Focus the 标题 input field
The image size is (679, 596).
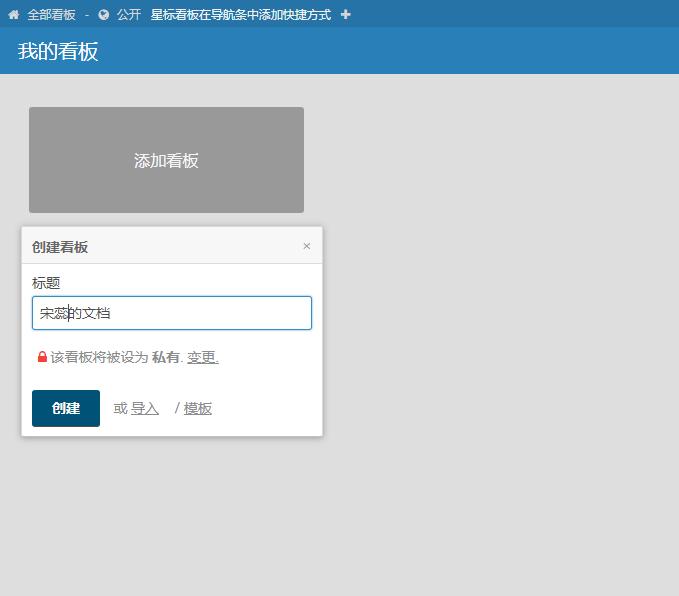click(172, 313)
